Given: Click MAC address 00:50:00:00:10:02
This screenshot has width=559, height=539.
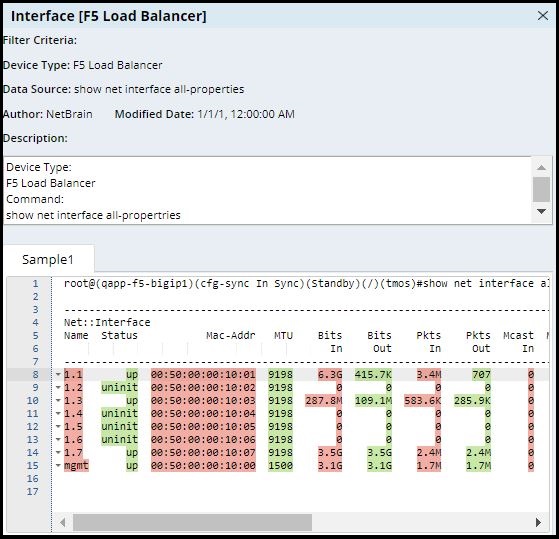Looking at the screenshot, I should tap(203, 387).
